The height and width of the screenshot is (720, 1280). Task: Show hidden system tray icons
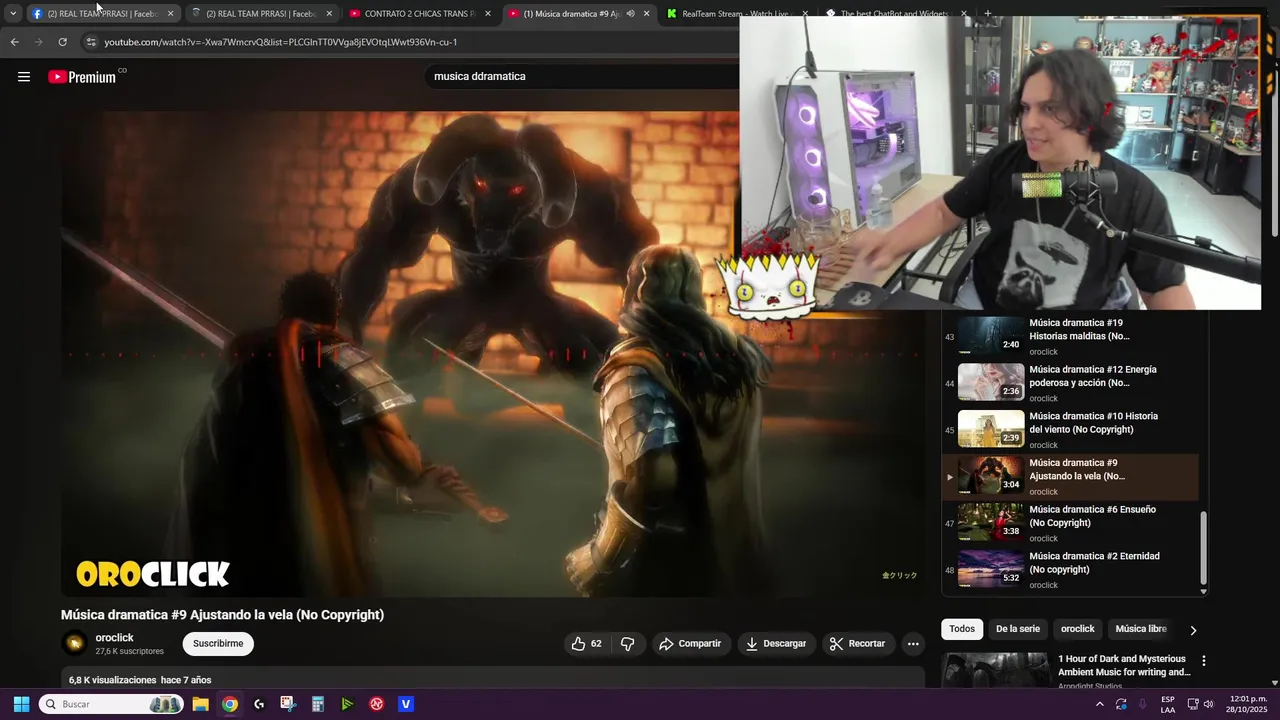tap(1100, 704)
